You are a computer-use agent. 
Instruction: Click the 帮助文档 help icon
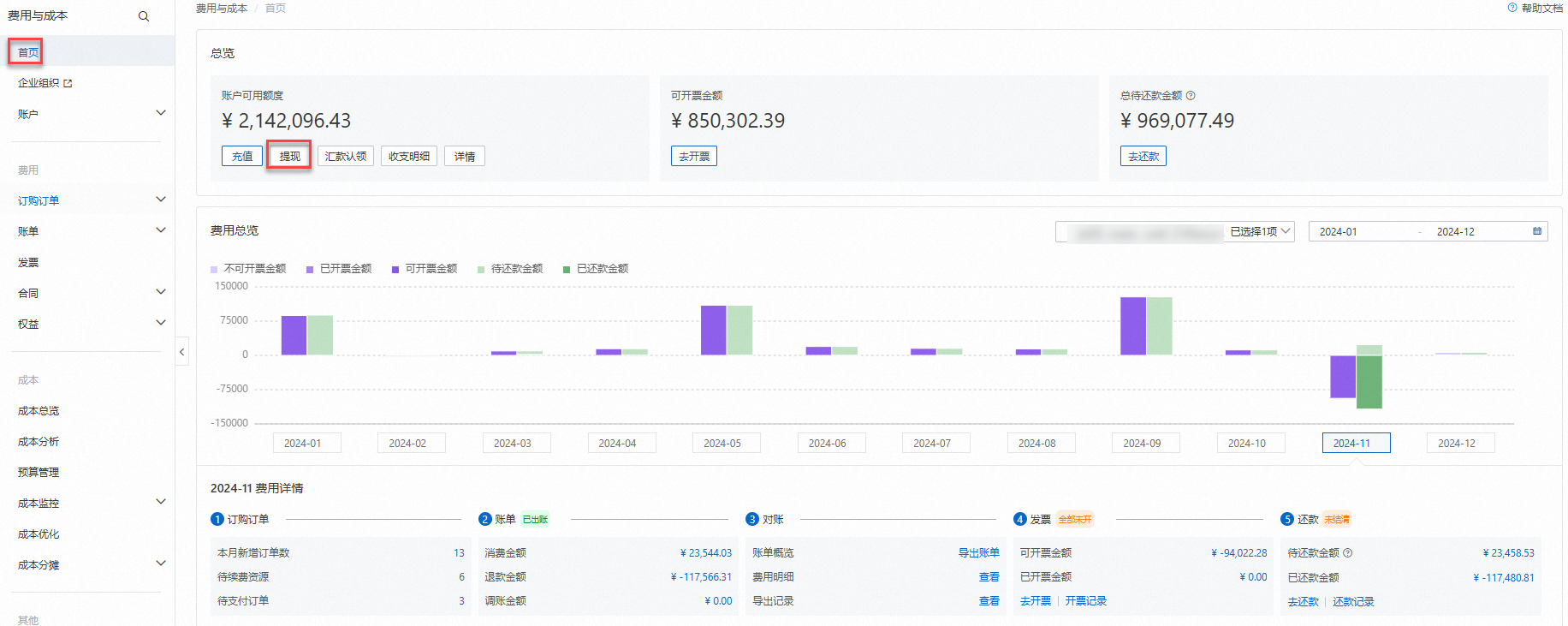pos(1512,8)
